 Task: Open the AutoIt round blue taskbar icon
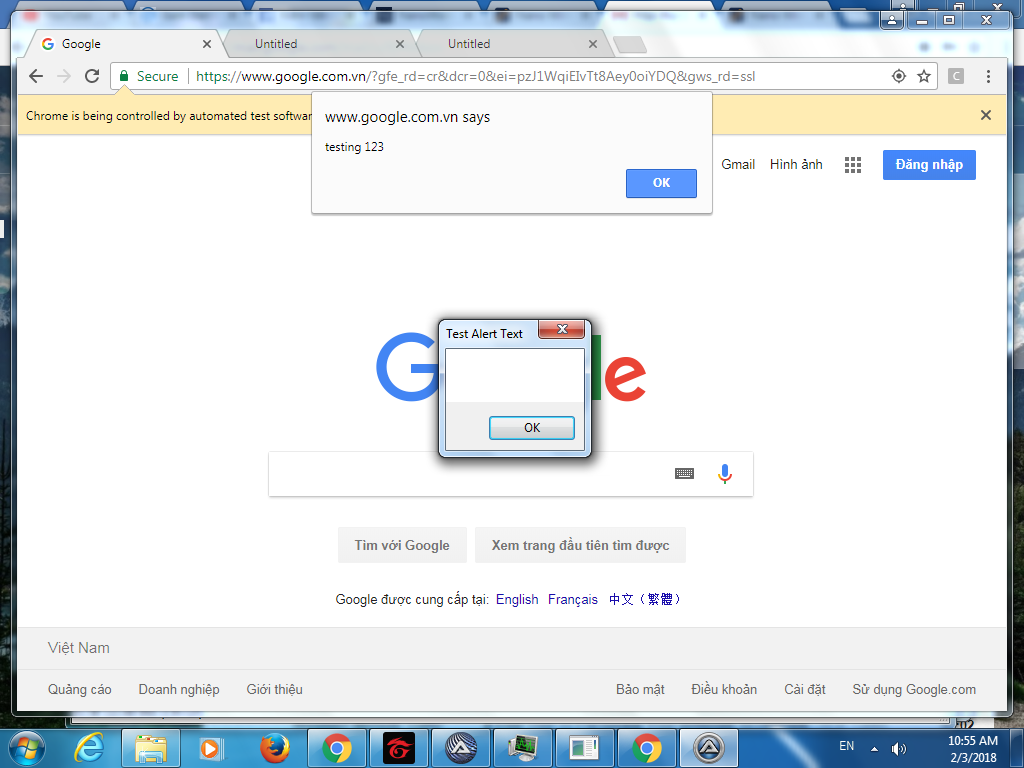460,748
